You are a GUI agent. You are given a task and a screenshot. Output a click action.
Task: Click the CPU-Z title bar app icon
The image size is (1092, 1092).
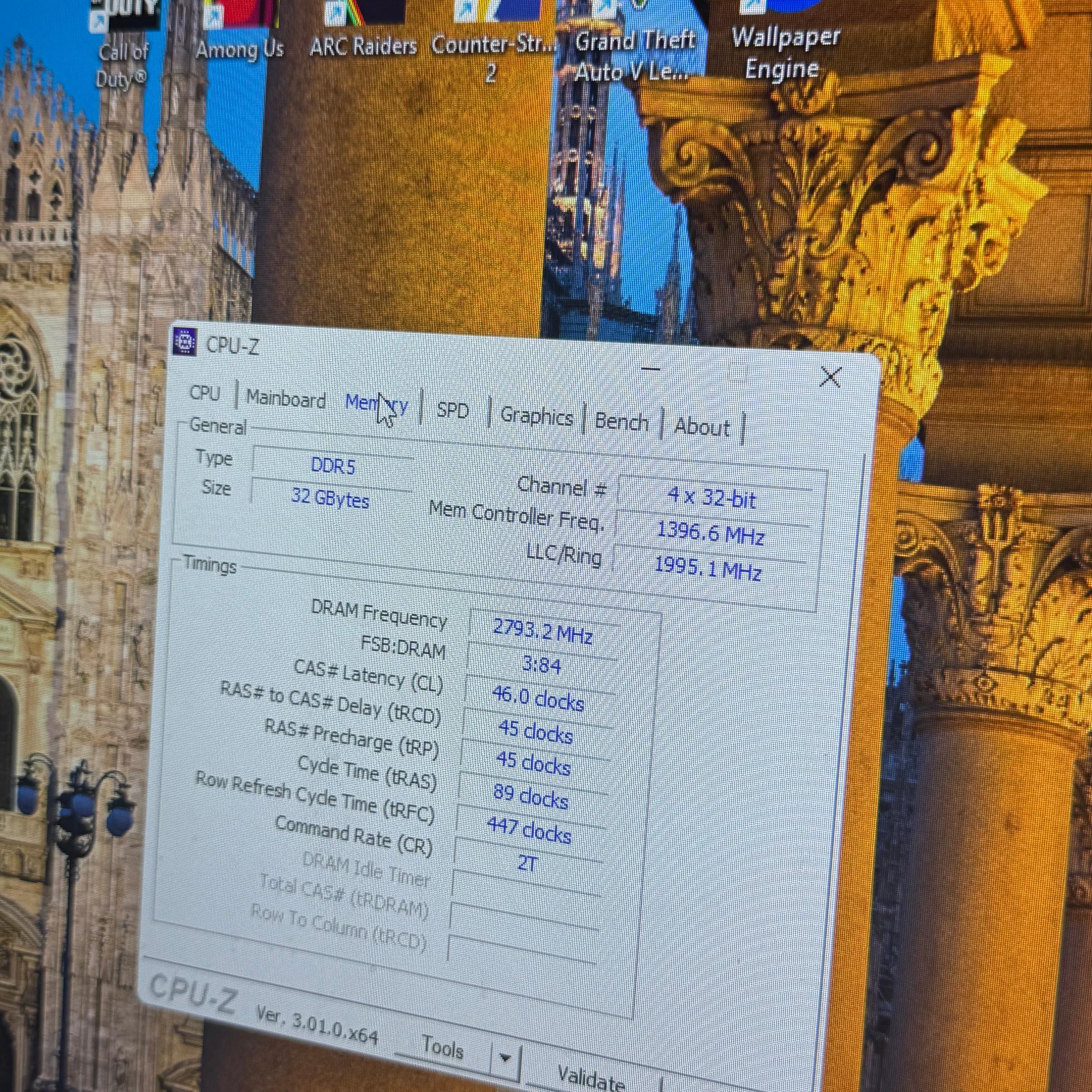point(184,342)
